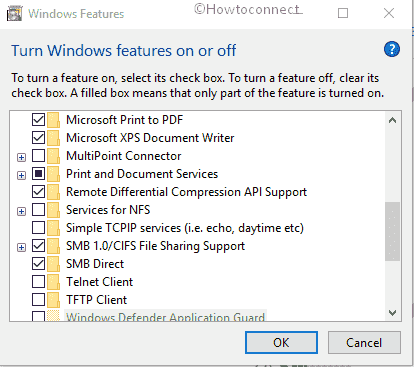The height and width of the screenshot is (367, 414).
Task: Select the TFTP Client label
Action: 96,300
